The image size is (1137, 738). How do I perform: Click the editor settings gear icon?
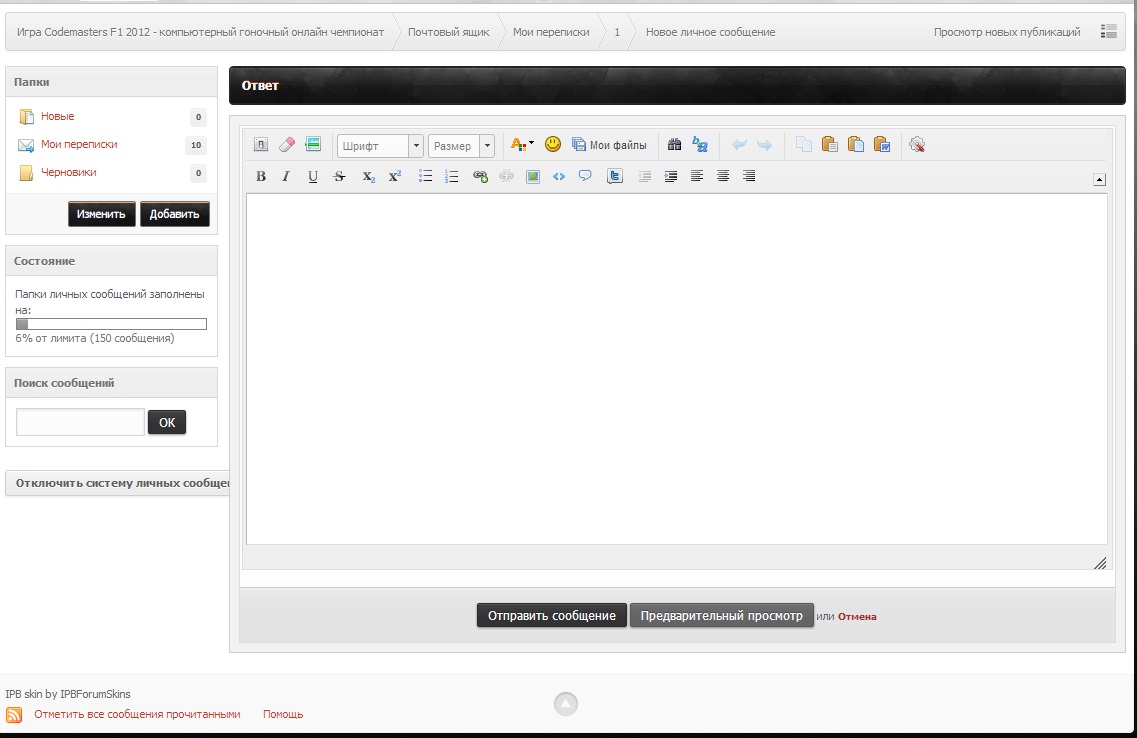coord(917,144)
